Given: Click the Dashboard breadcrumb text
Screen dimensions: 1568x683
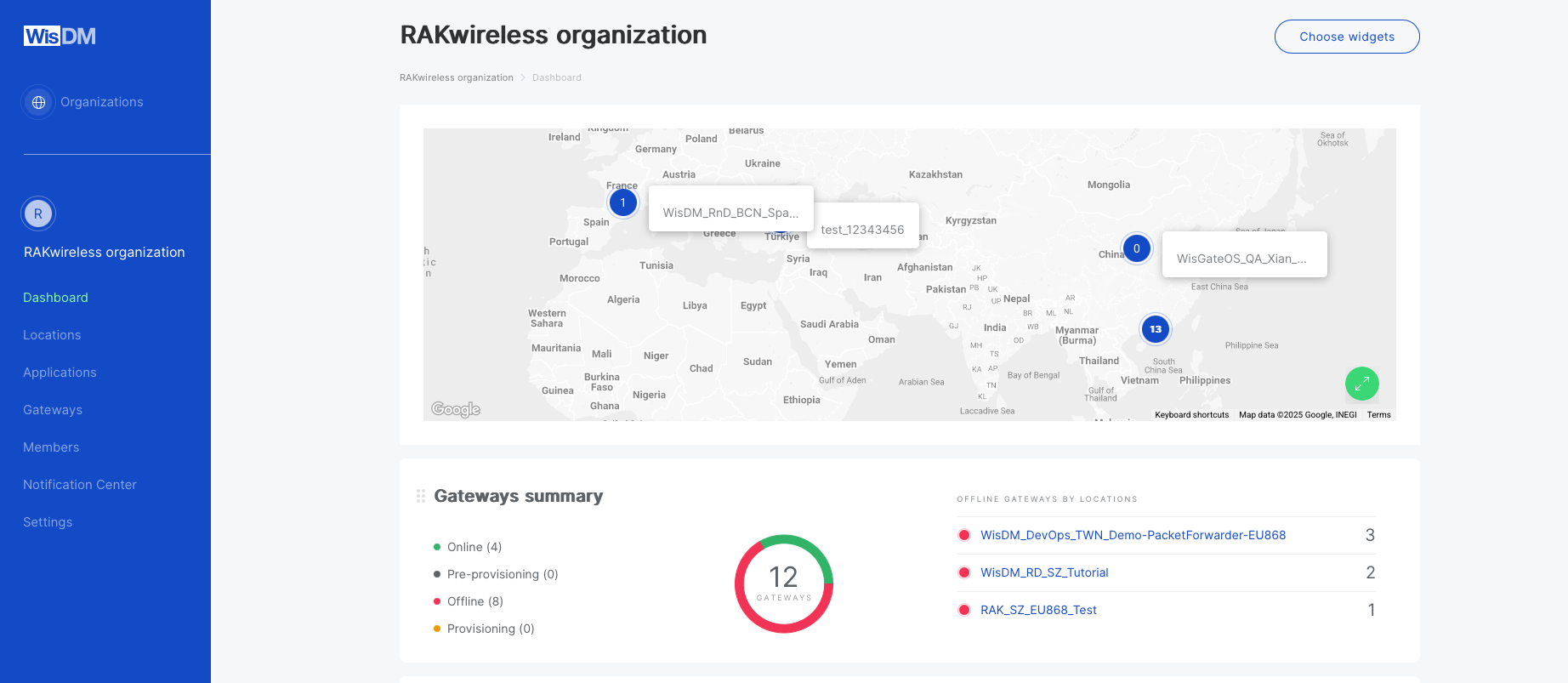Looking at the screenshot, I should pyautogui.click(x=557, y=77).
